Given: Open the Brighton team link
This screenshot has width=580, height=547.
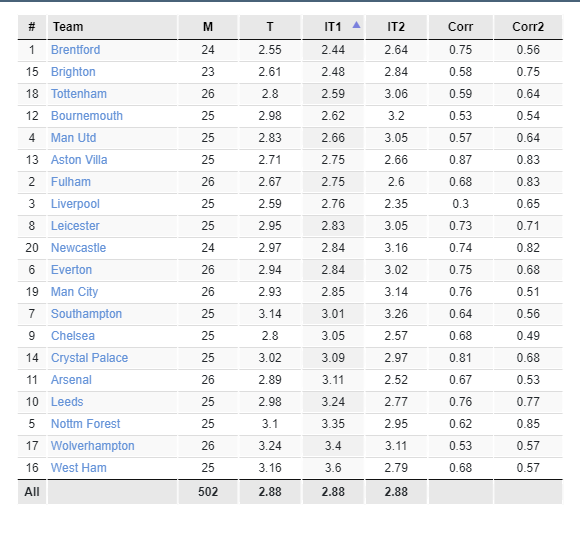Looking at the screenshot, I should (73, 72).
